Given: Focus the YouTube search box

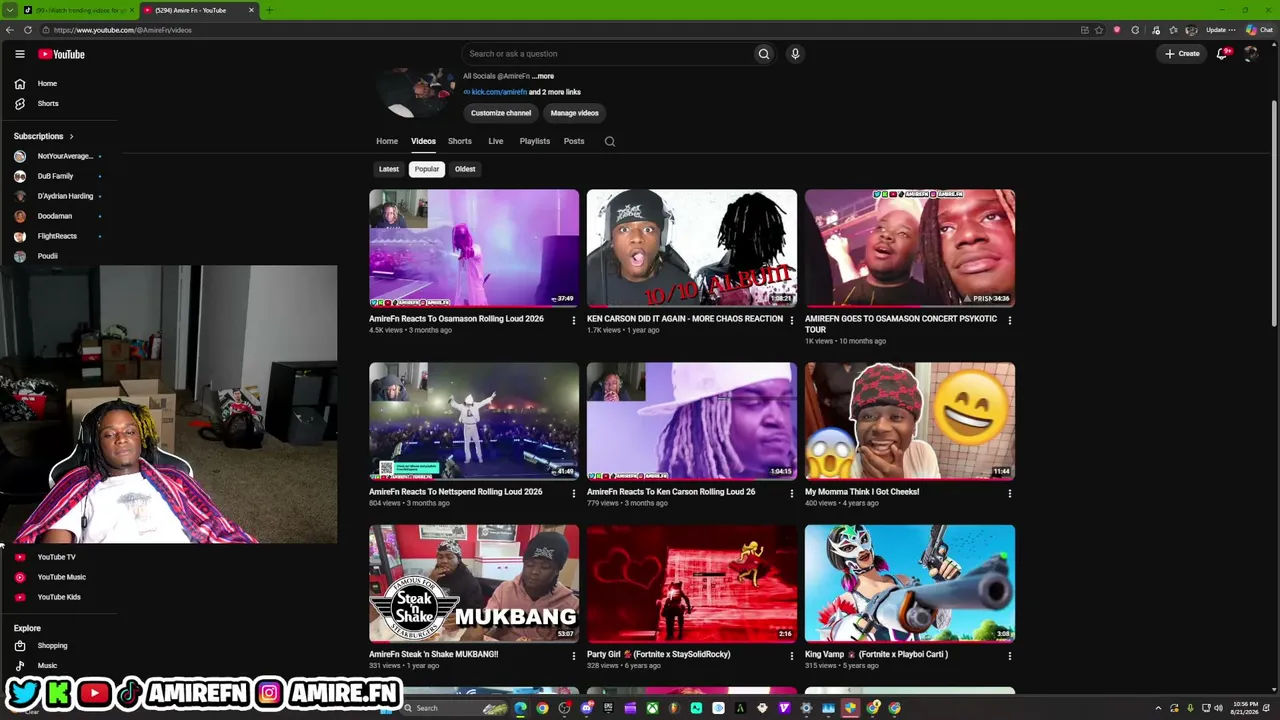Looking at the screenshot, I should click(x=608, y=54).
